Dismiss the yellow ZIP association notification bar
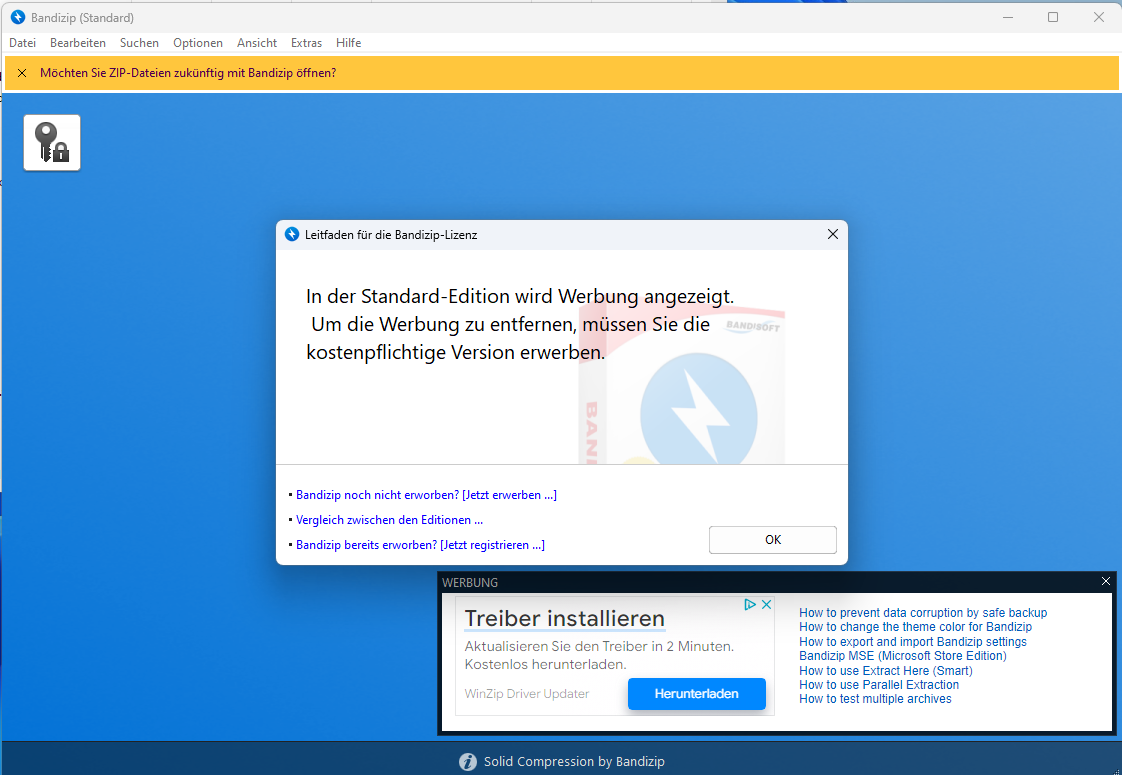The image size is (1122, 775). pos(22,73)
